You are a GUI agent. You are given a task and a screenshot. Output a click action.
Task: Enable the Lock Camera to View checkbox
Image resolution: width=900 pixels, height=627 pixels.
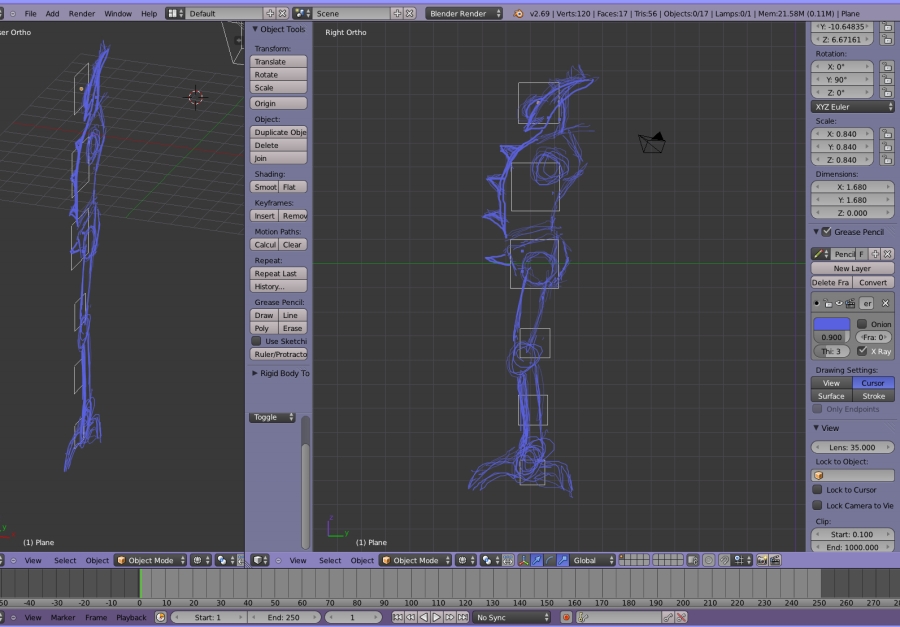click(817, 505)
